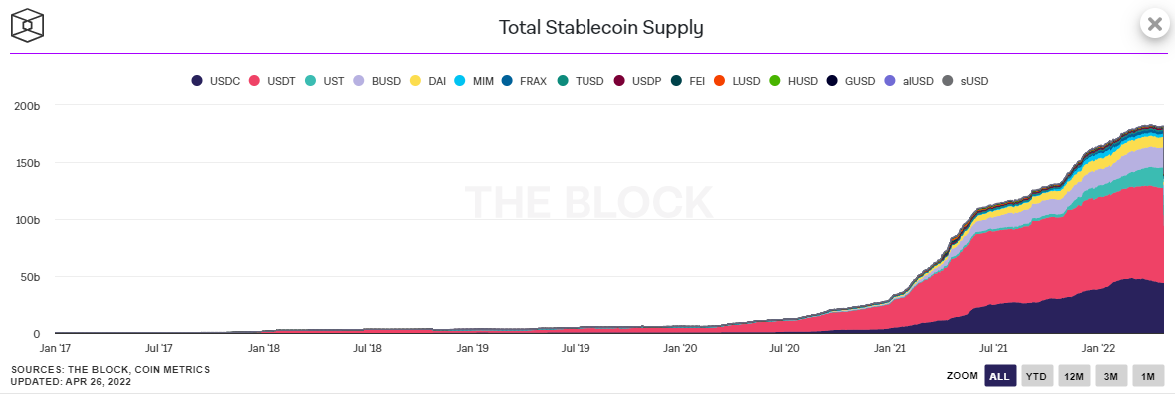Toggle the MIM legend entry

click(474, 81)
